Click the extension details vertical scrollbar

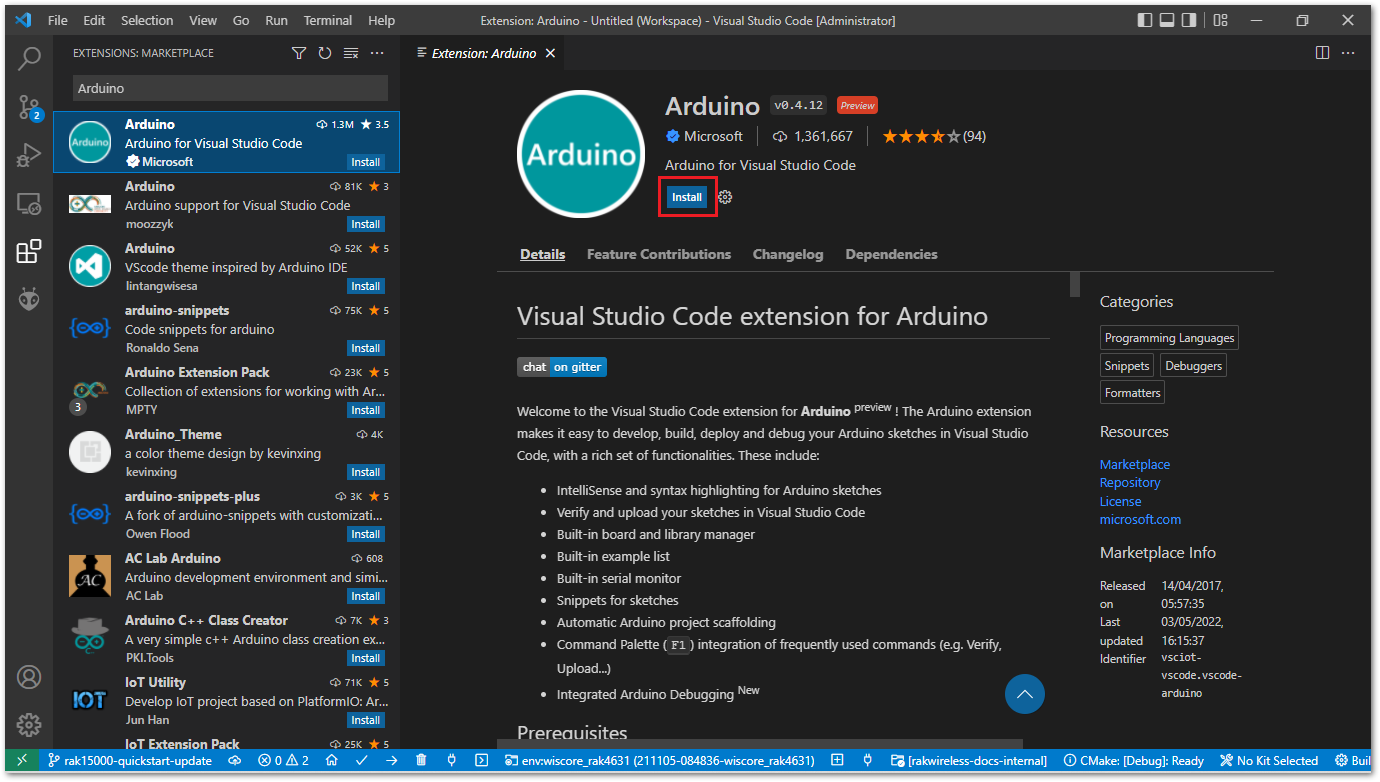1075,284
